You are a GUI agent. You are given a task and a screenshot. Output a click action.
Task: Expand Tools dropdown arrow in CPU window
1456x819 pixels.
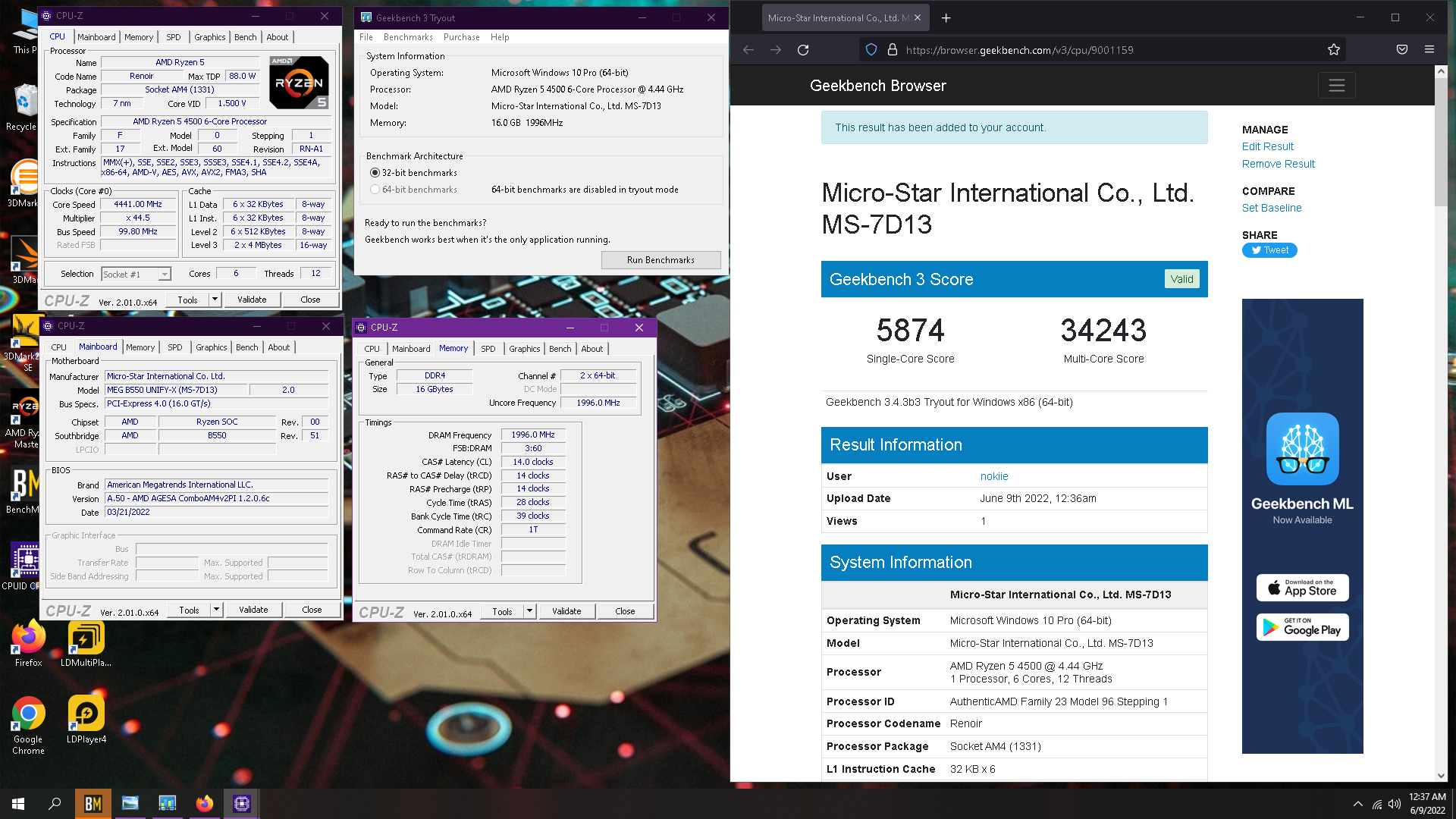click(215, 300)
